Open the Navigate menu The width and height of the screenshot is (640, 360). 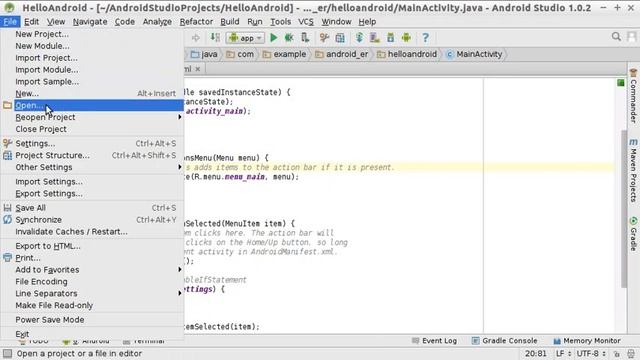[90, 22]
